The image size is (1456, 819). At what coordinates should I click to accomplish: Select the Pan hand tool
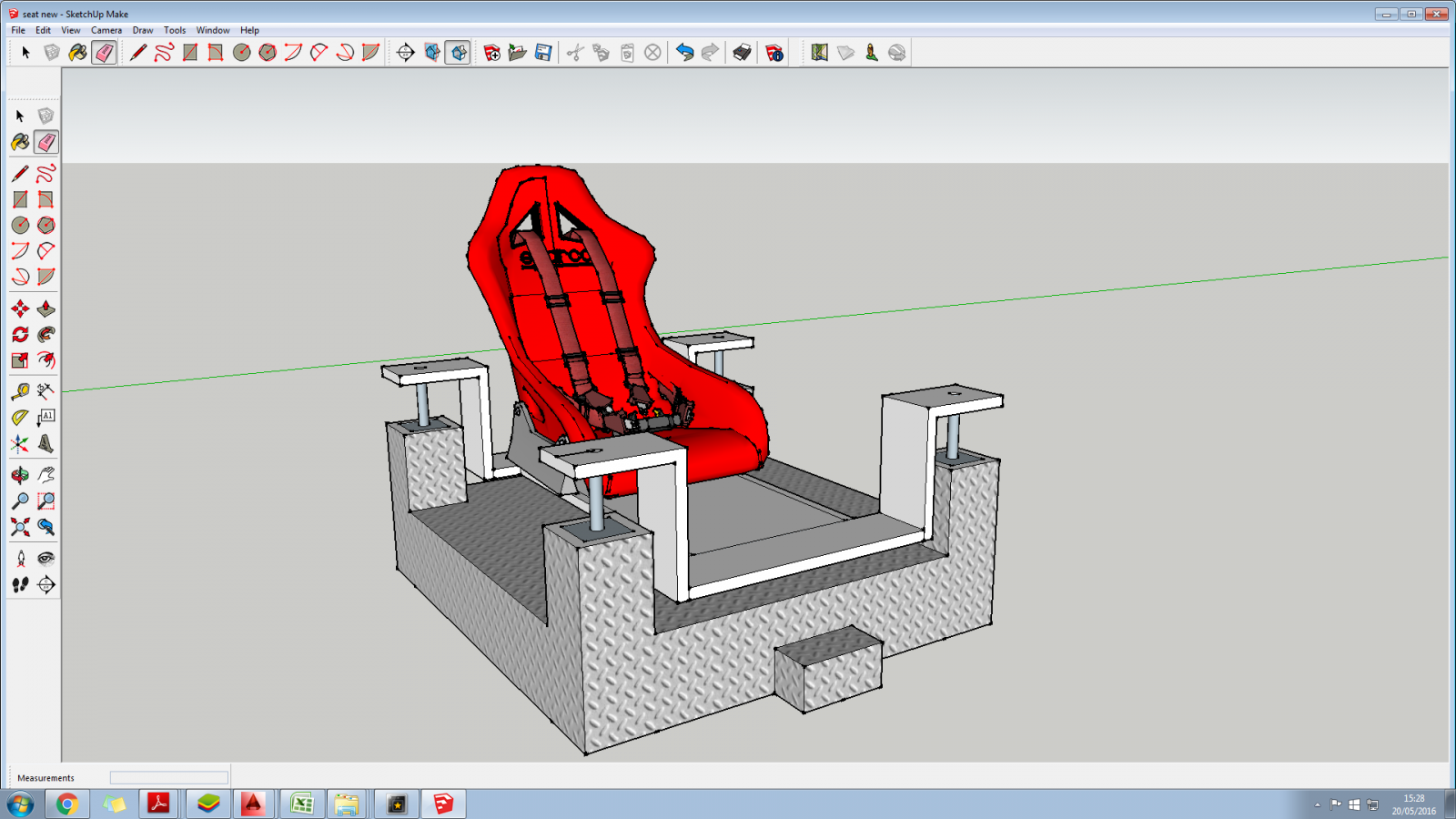click(x=45, y=475)
